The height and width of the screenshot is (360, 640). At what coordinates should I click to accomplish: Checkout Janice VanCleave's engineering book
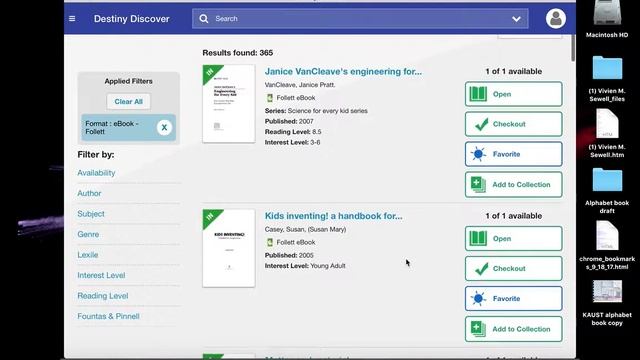pos(513,124)
